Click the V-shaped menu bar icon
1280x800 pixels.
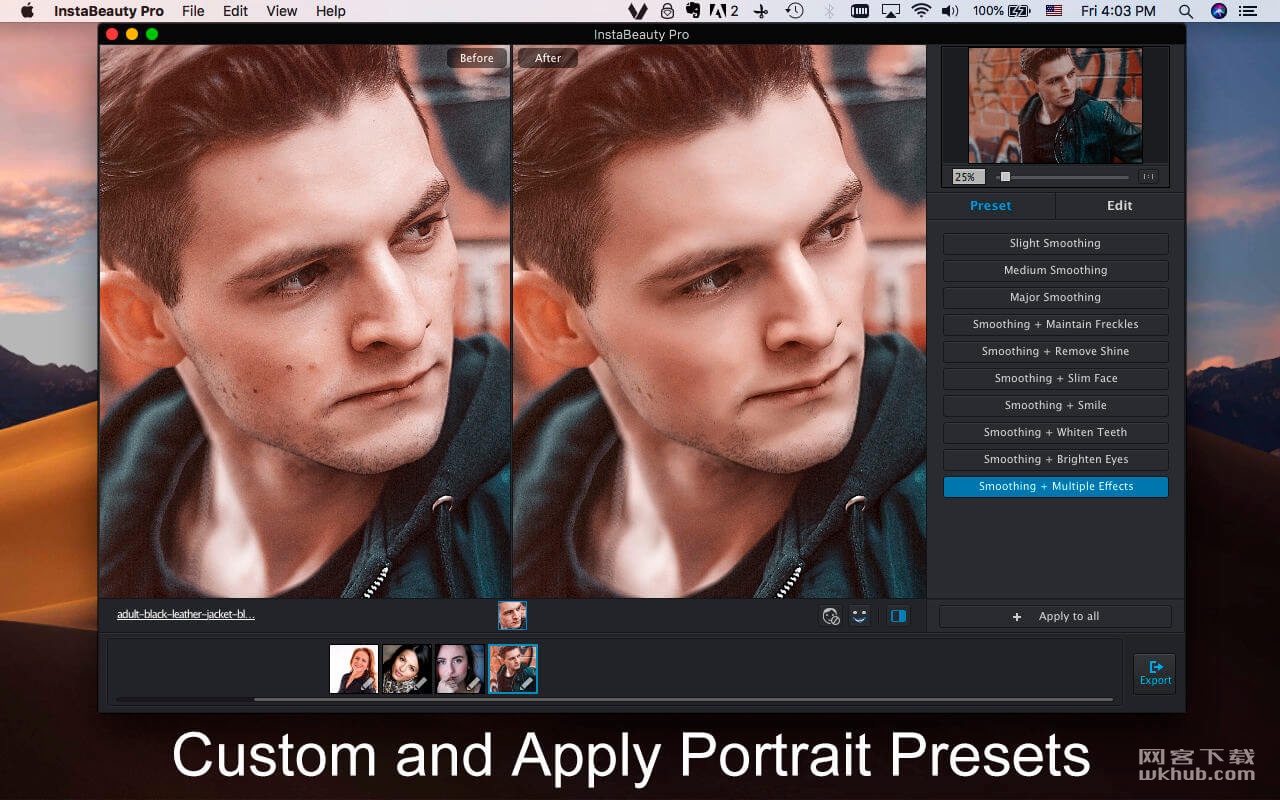pyautogui.click(x=638, y=11)
